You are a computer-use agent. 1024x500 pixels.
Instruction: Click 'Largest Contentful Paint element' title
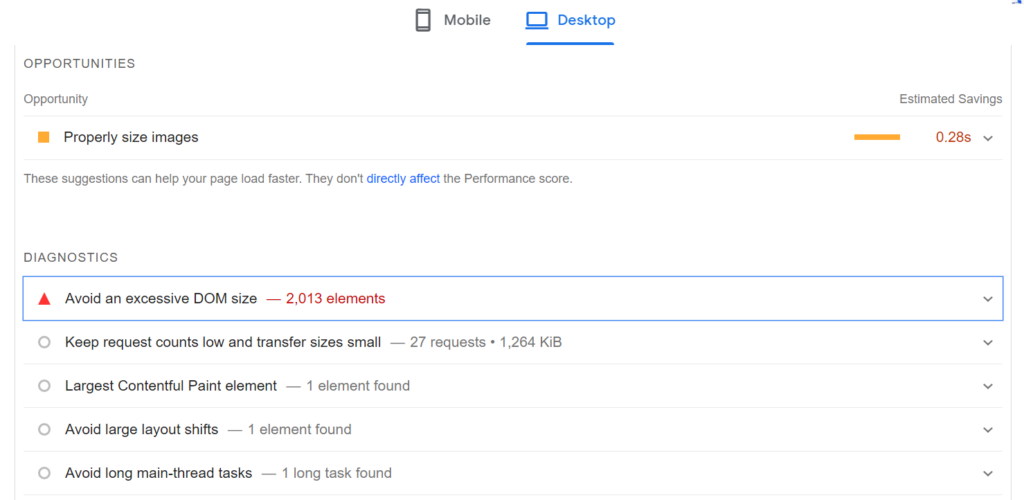coord(170,386)
